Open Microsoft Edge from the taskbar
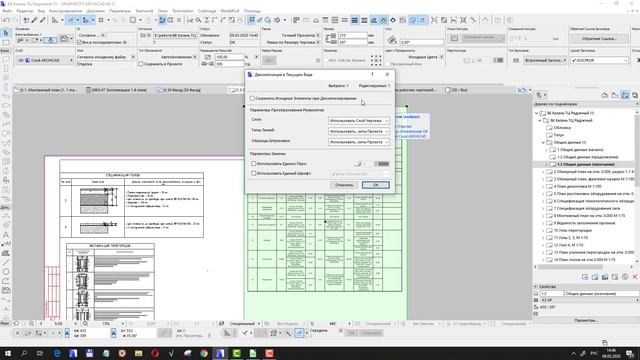Screen dimensions: 640x360 [57, 353]
